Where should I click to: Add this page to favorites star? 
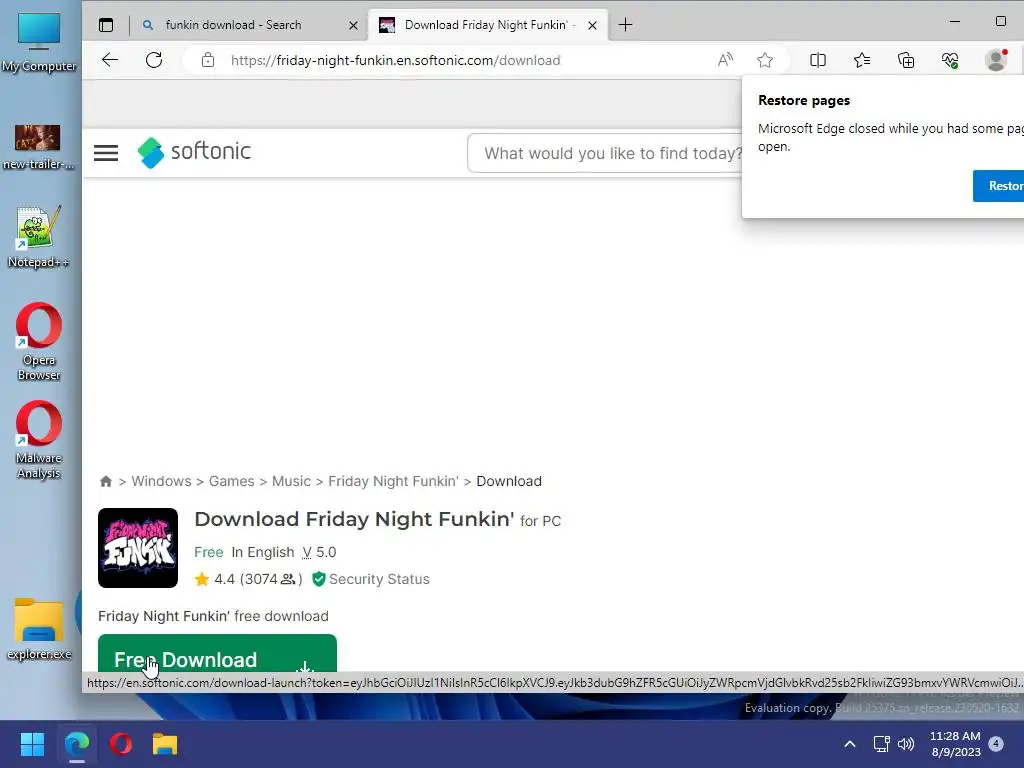coord(765,60)
